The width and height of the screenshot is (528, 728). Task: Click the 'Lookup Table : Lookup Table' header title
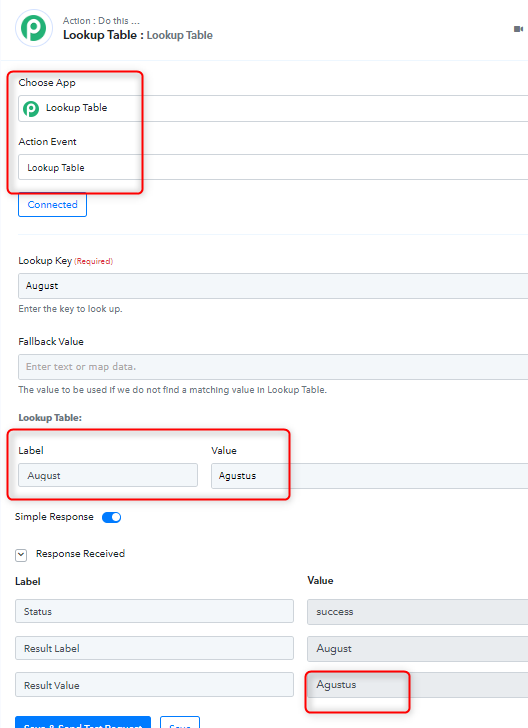[x=138, y=35]
